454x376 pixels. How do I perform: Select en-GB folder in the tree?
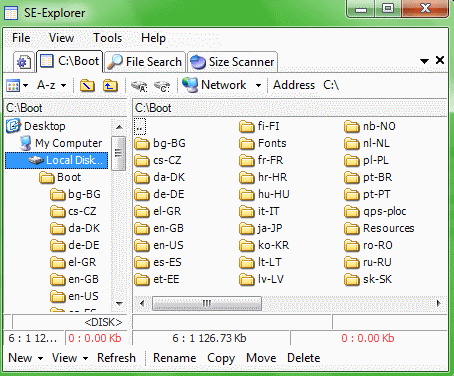[x=74, y=279]
